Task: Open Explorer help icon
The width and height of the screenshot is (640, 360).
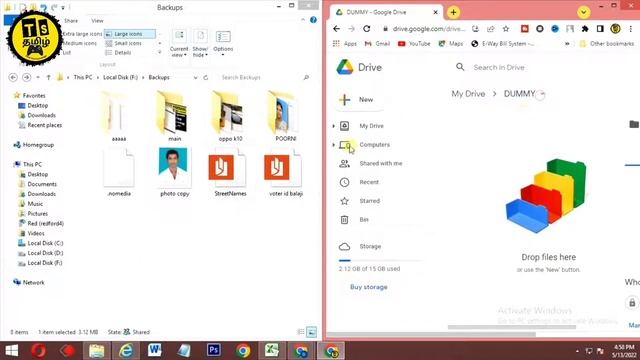Action: tap(313, 20)
